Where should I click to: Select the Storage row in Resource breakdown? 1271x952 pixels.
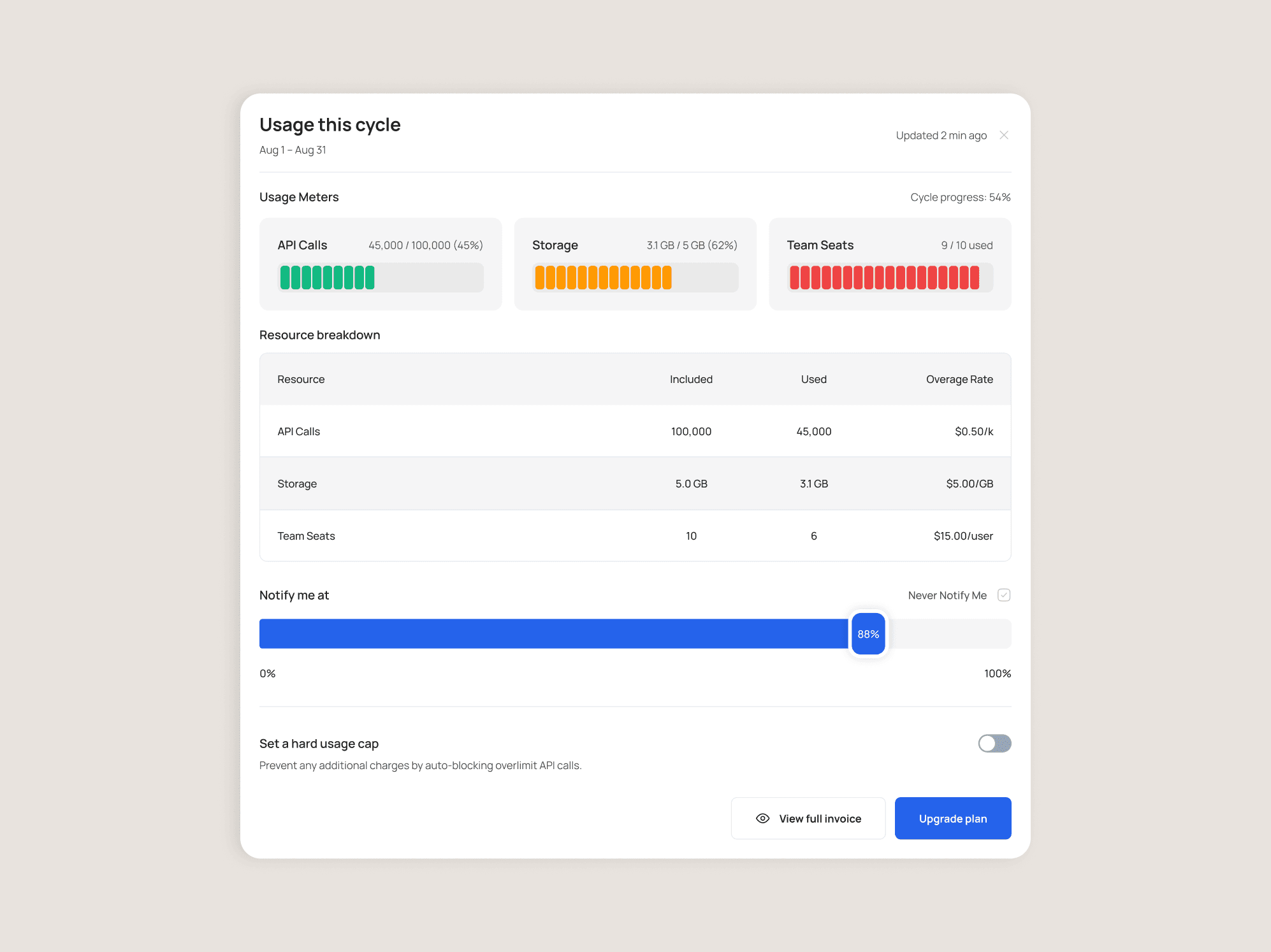click(x=635, y=484)
